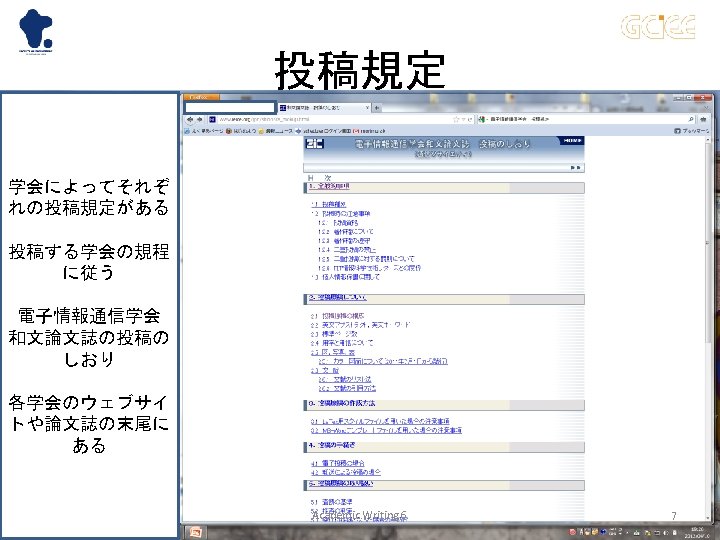Viewport: 720px width, 540px height.
Task: Open the news feed bookmark
Action: [x=276, y=131]
